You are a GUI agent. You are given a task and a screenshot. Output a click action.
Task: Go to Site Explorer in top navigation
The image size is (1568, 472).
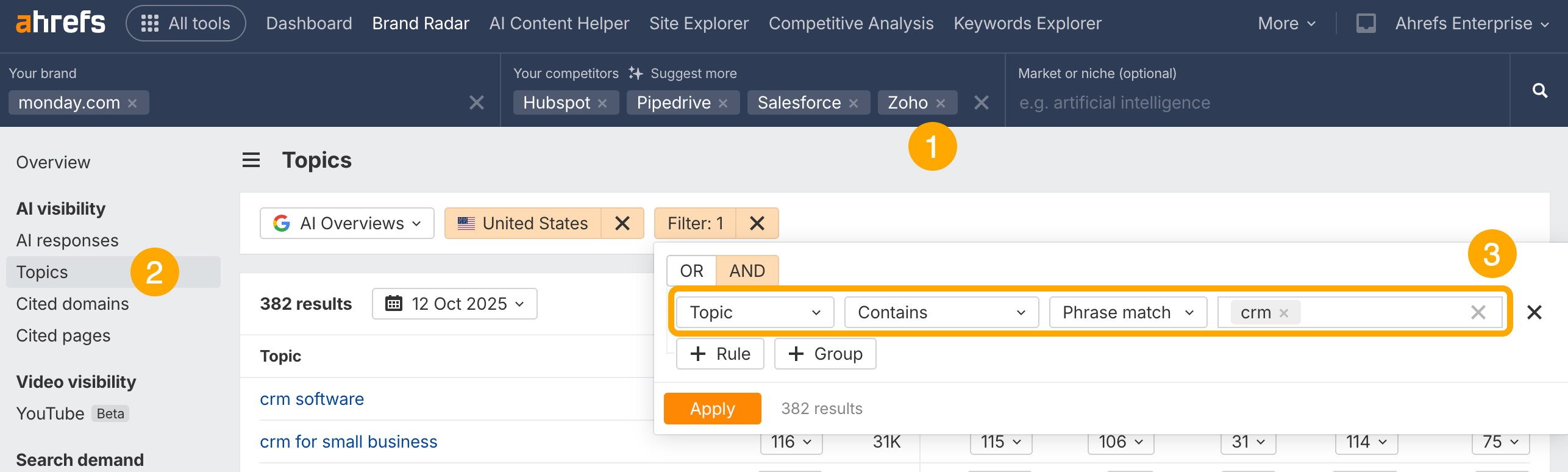[x=699, y=23]
